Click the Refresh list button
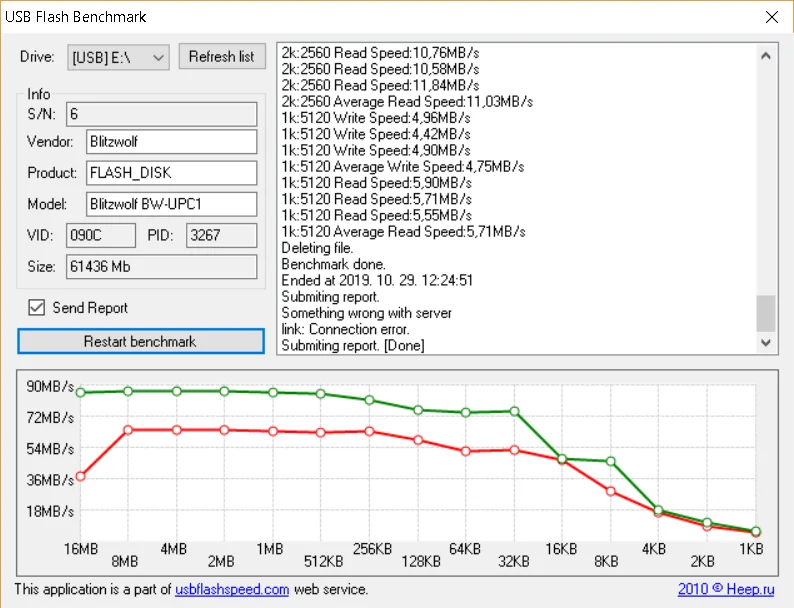Image resolution: width=794 pixels, height=608 pixels. tap(221, 57)
